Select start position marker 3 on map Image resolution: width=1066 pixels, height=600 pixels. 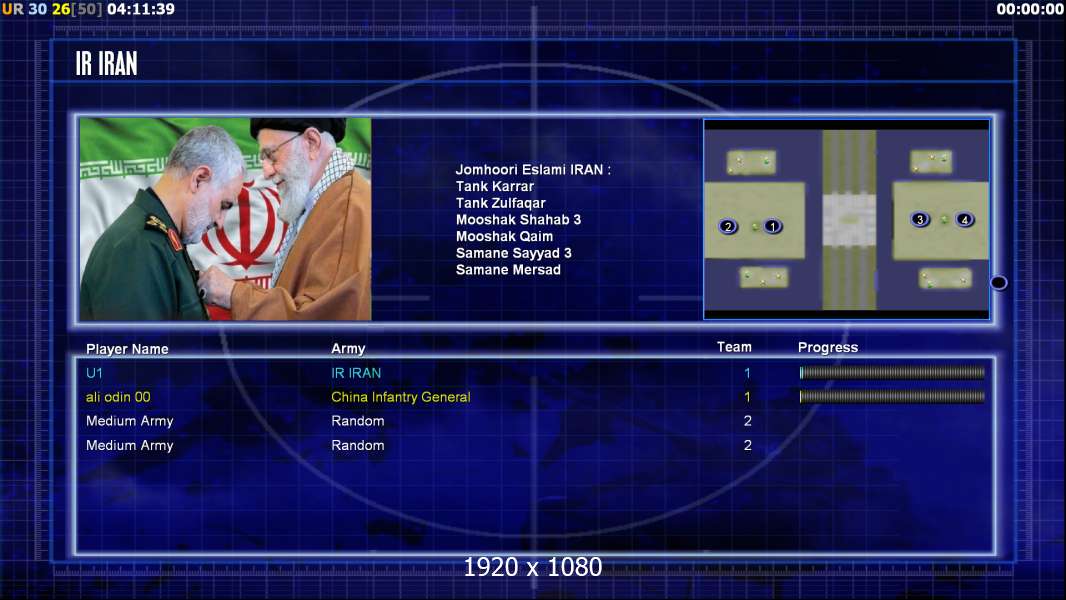coord(920,219)
